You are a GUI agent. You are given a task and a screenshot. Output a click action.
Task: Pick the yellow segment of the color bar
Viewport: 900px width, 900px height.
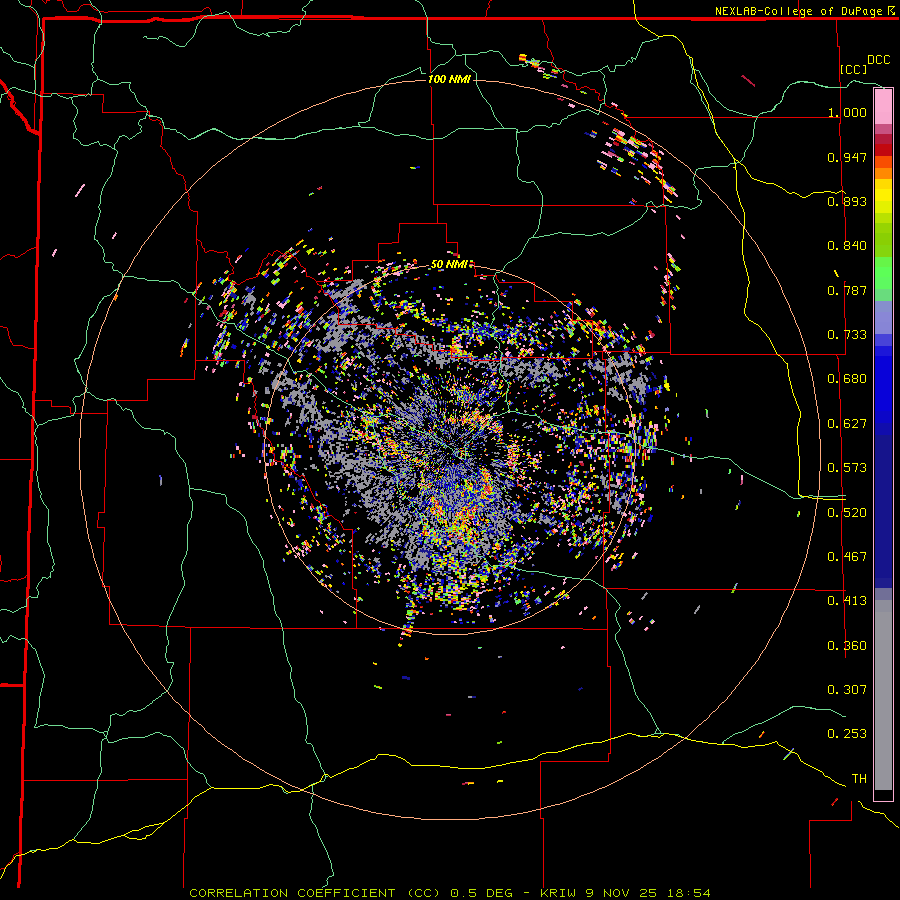[x=883, y=197]
